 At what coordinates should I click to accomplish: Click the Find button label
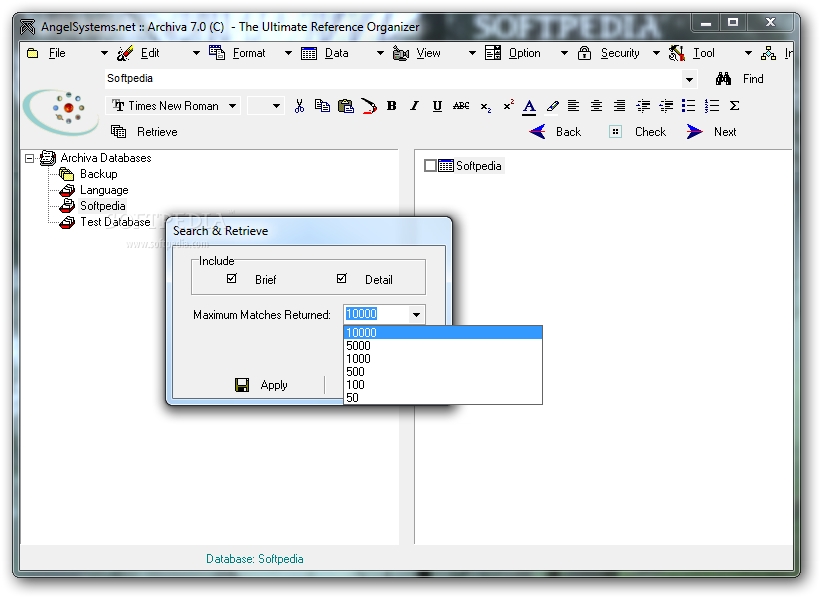click(753, 79)
